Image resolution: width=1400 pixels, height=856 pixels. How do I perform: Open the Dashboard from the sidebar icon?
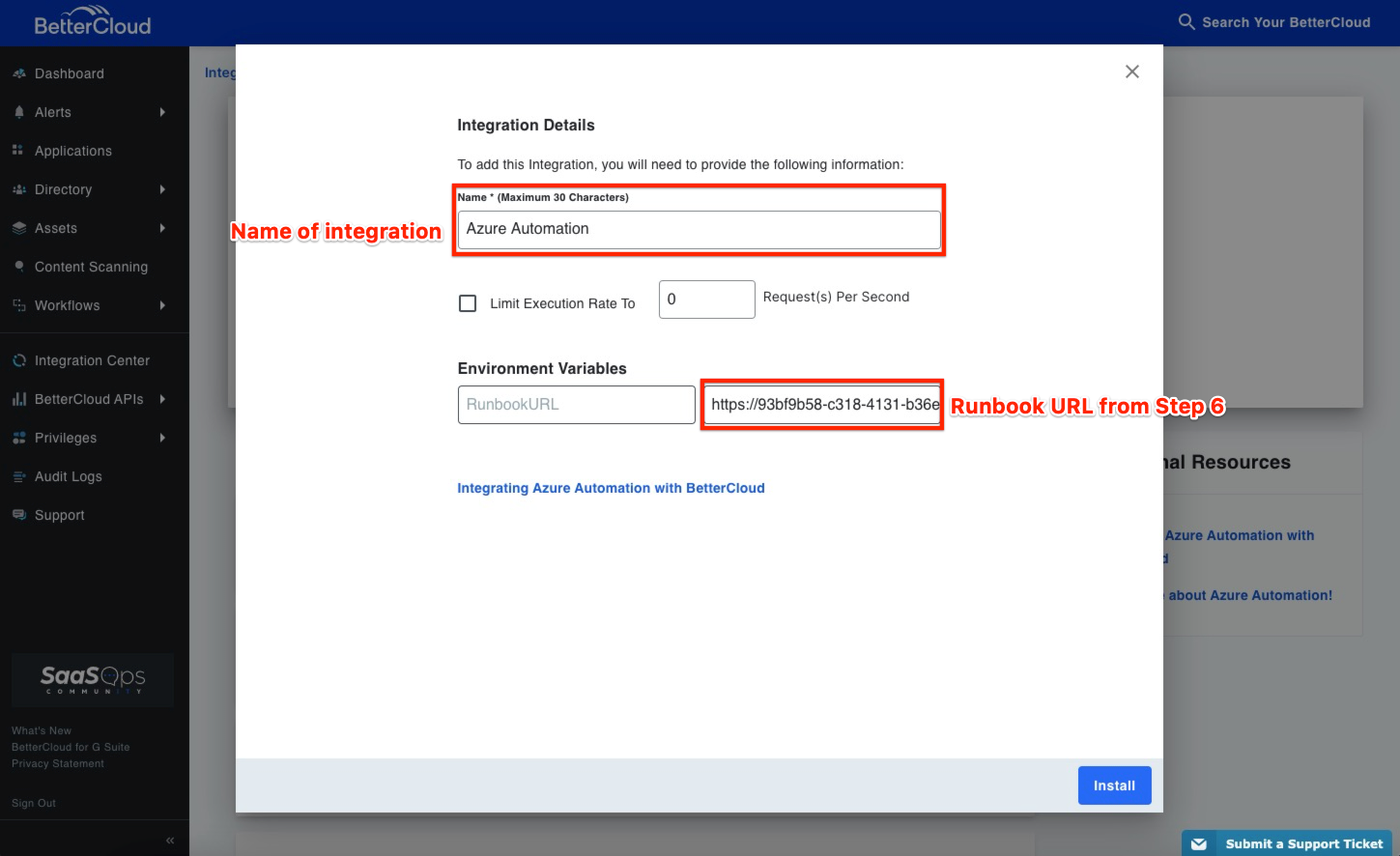click(19, 73)
